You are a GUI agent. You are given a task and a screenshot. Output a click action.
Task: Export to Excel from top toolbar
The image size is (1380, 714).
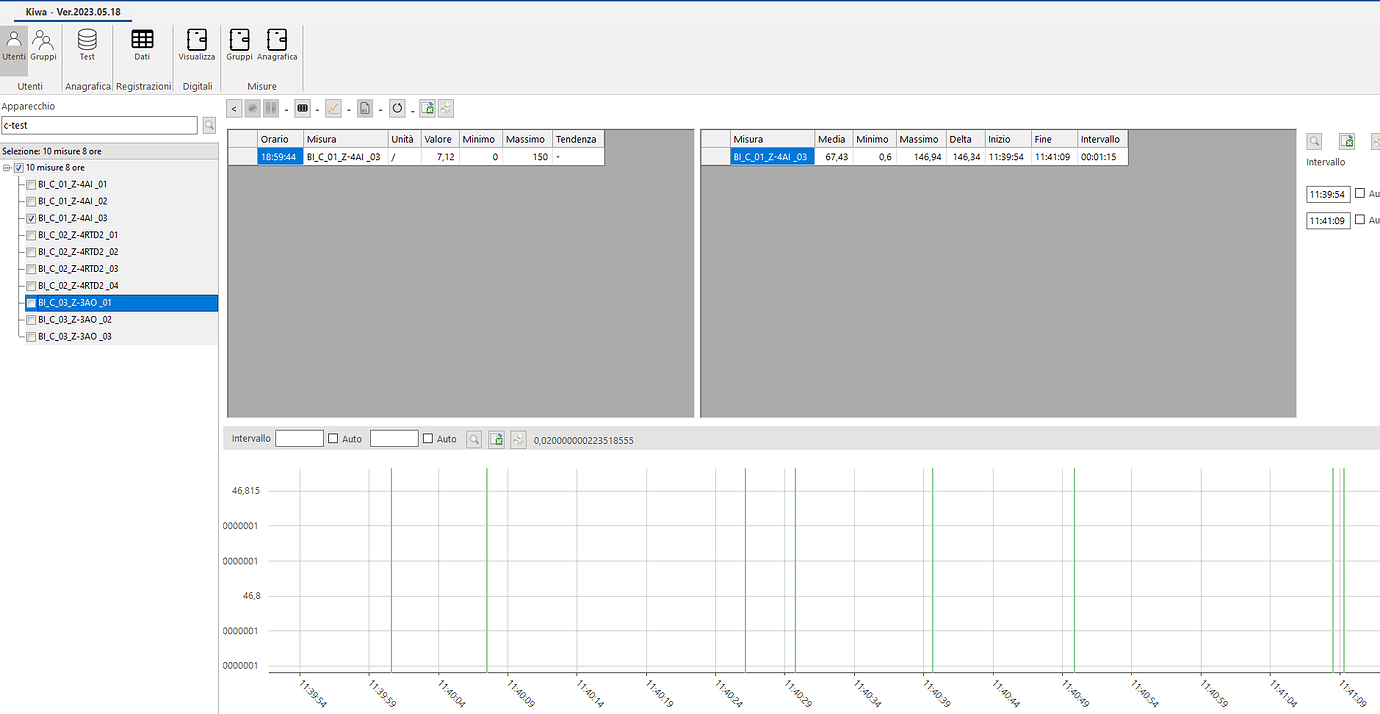coord(427,108)
